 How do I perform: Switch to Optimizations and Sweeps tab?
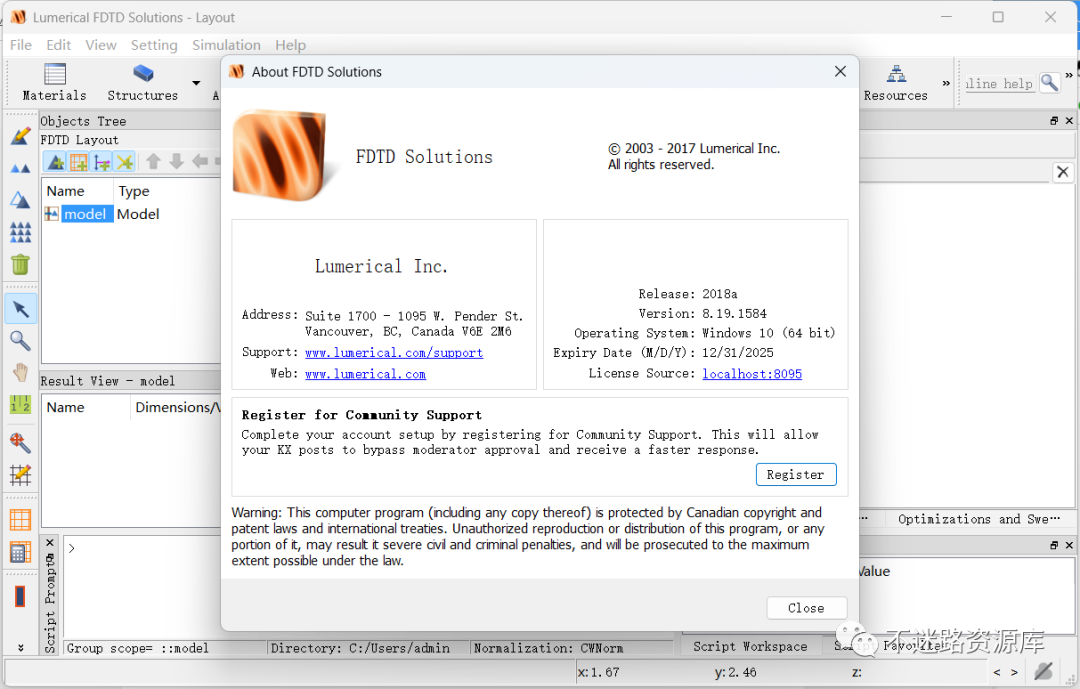tap(978, 520)
